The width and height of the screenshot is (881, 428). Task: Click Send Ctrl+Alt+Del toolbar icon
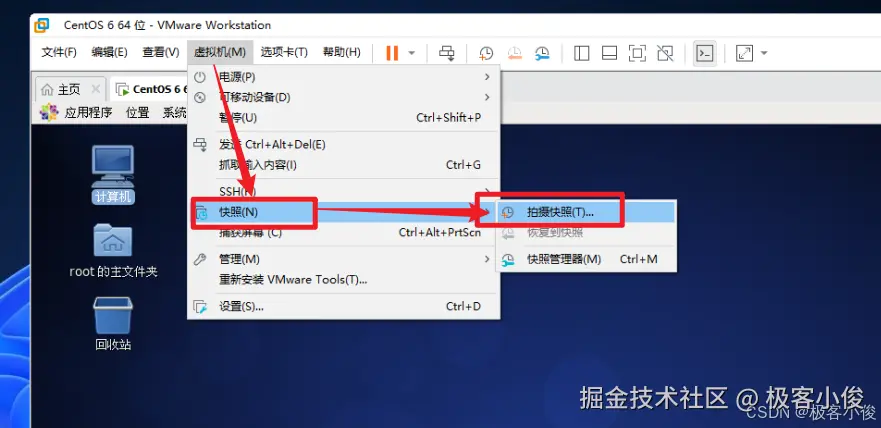[447, 53]
